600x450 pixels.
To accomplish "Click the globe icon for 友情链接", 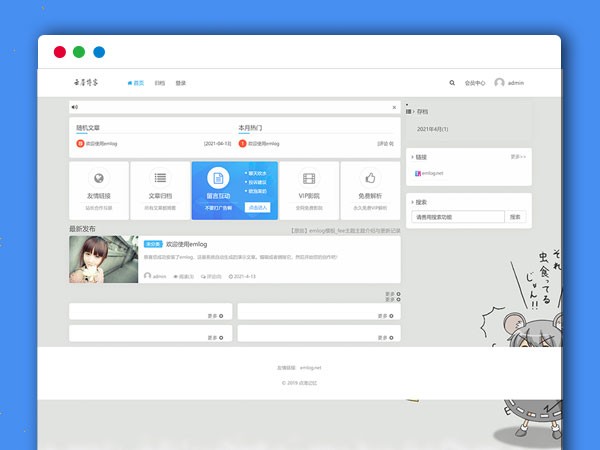I will pos(97,178).
